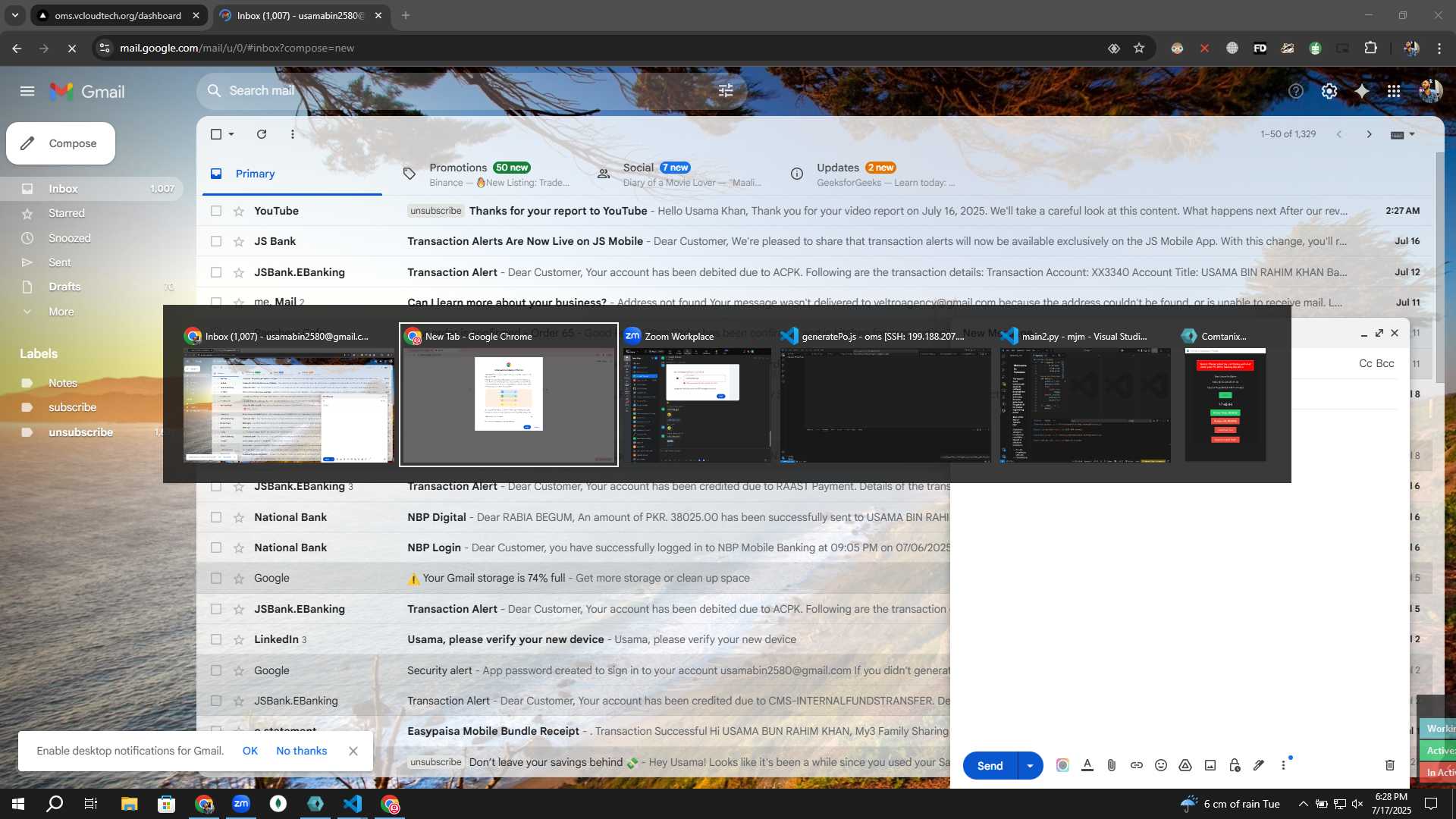Dismiss the notification prompt with X

pos(353,751)
